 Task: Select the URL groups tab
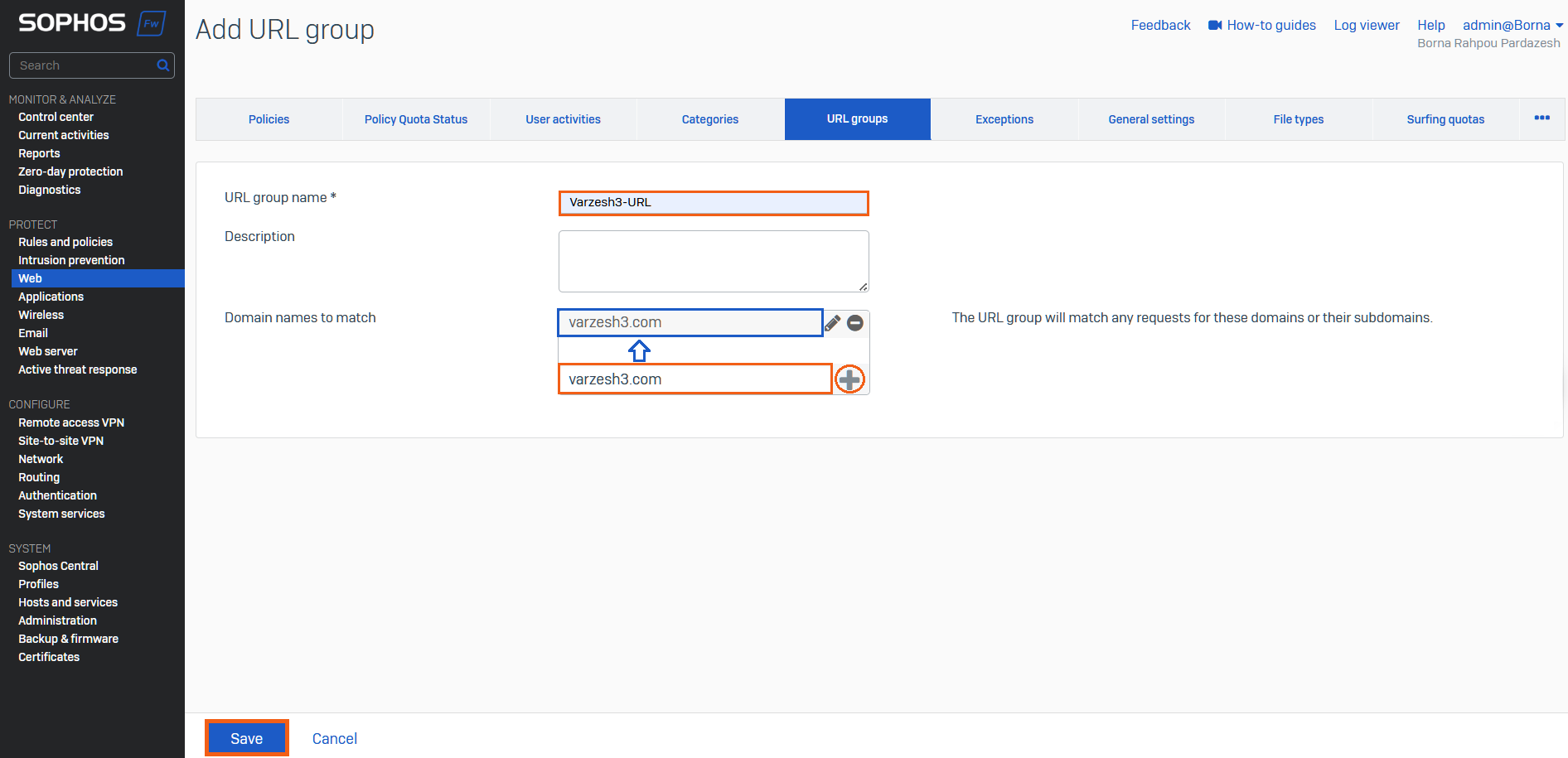pos(858,119)
